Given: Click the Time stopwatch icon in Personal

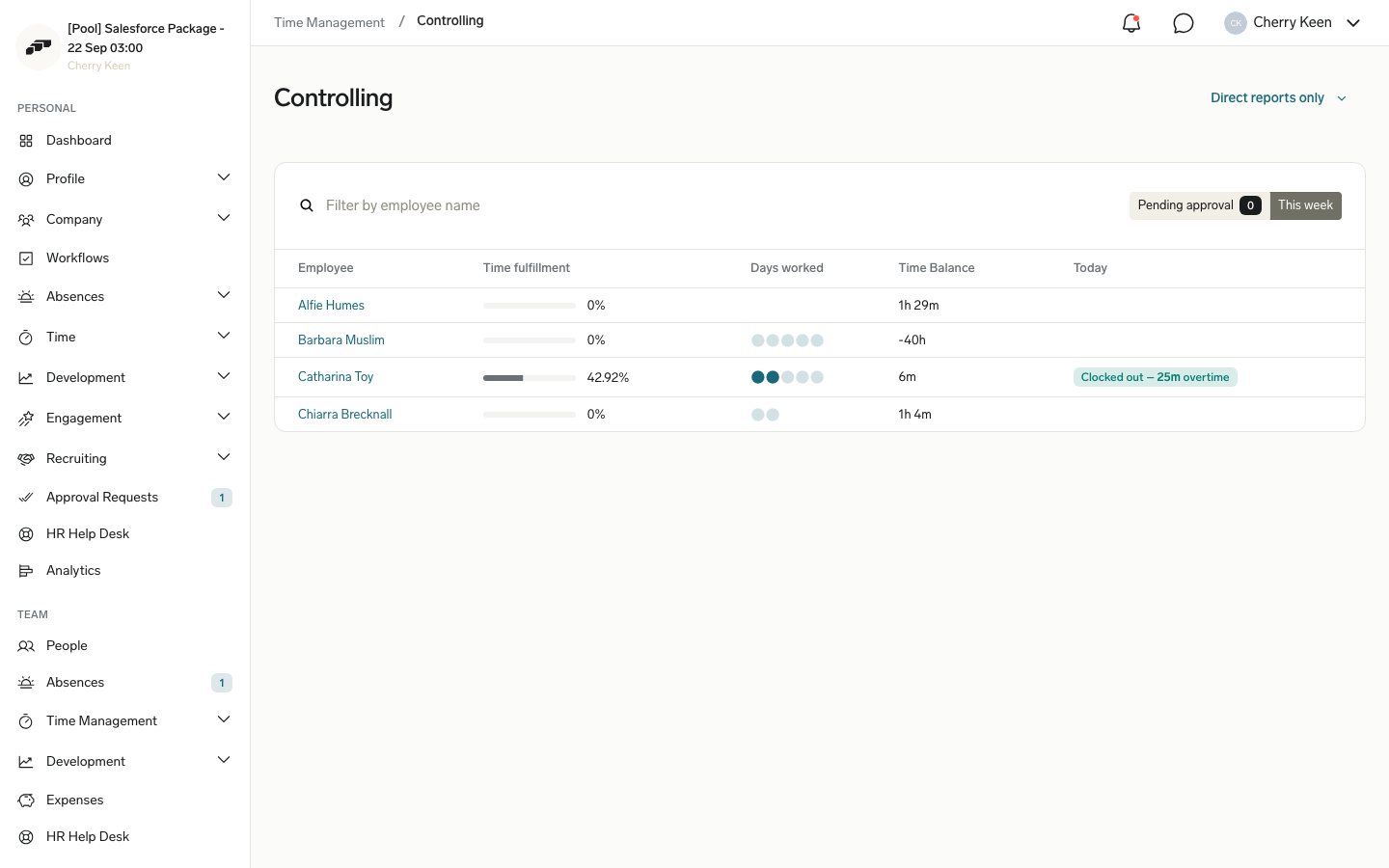Looking at the screenshot, I should pos(26,338).
